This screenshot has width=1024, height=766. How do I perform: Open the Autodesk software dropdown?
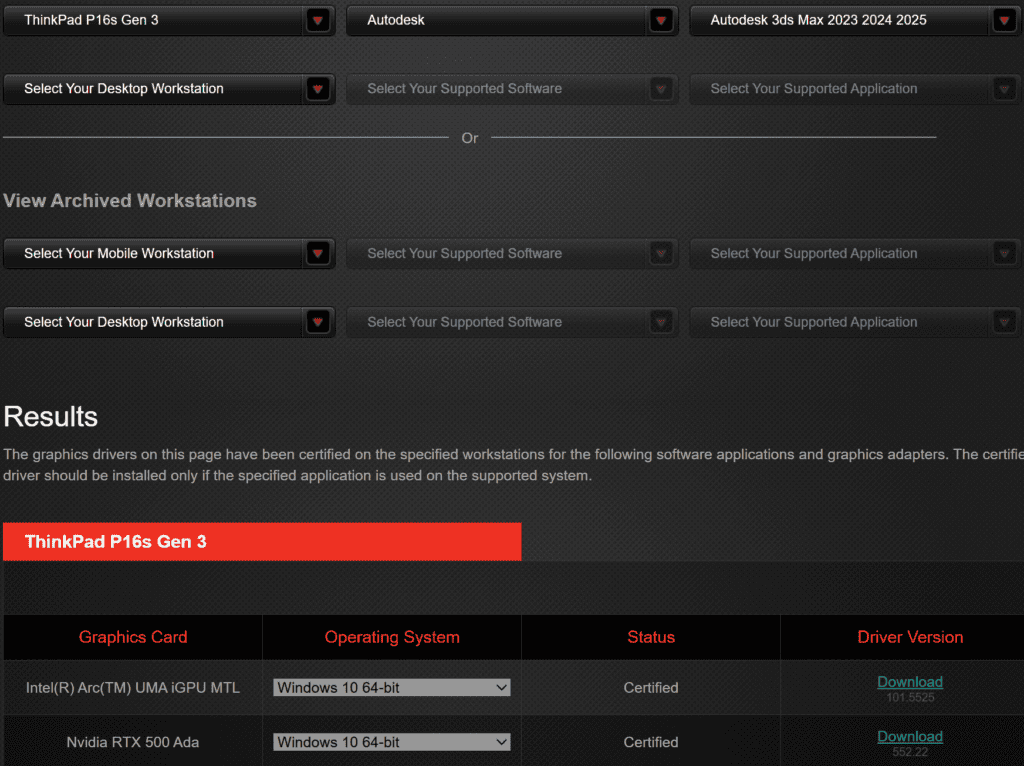(x=512, y=20)
